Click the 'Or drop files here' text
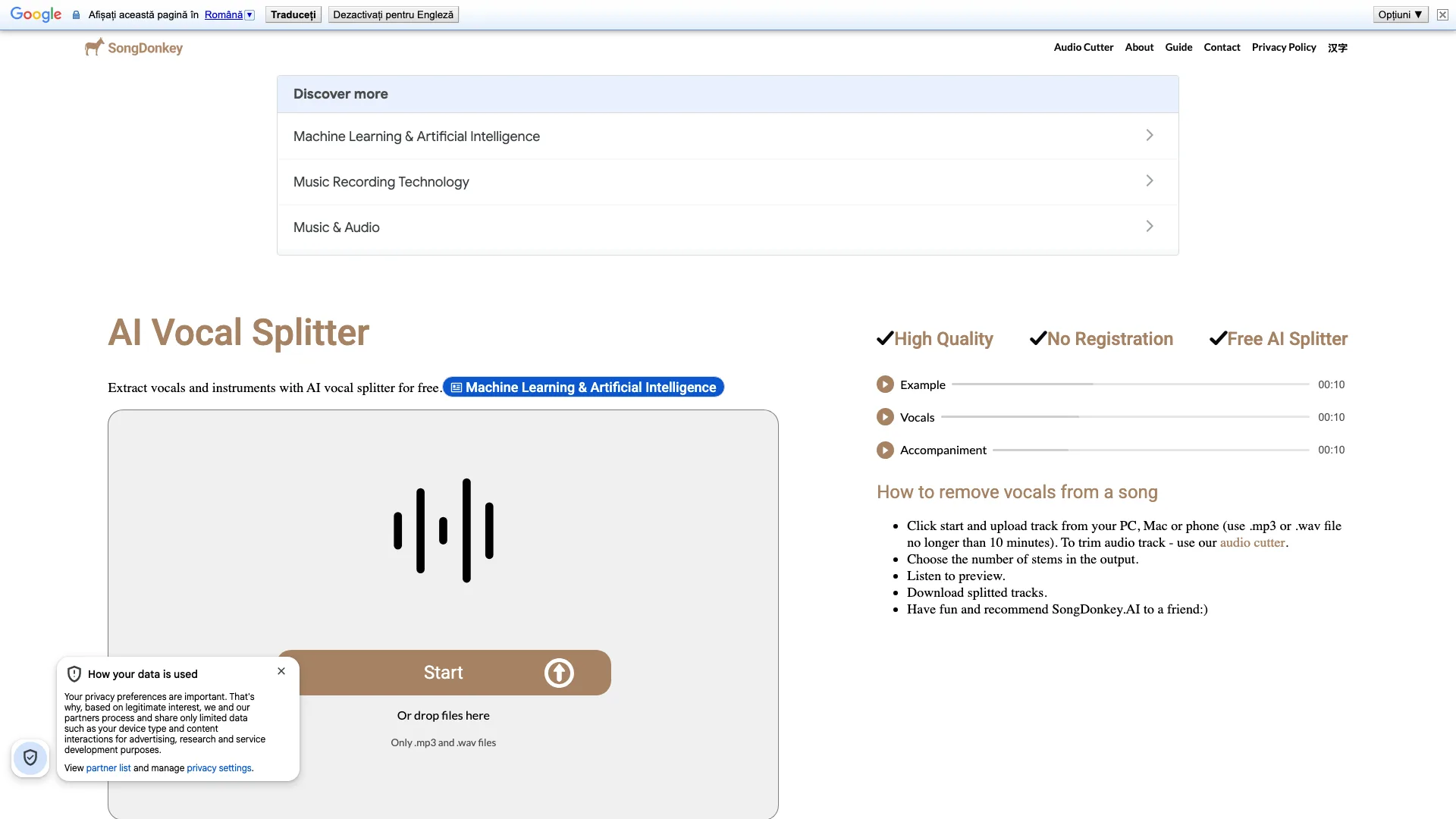 coord(444,715)
